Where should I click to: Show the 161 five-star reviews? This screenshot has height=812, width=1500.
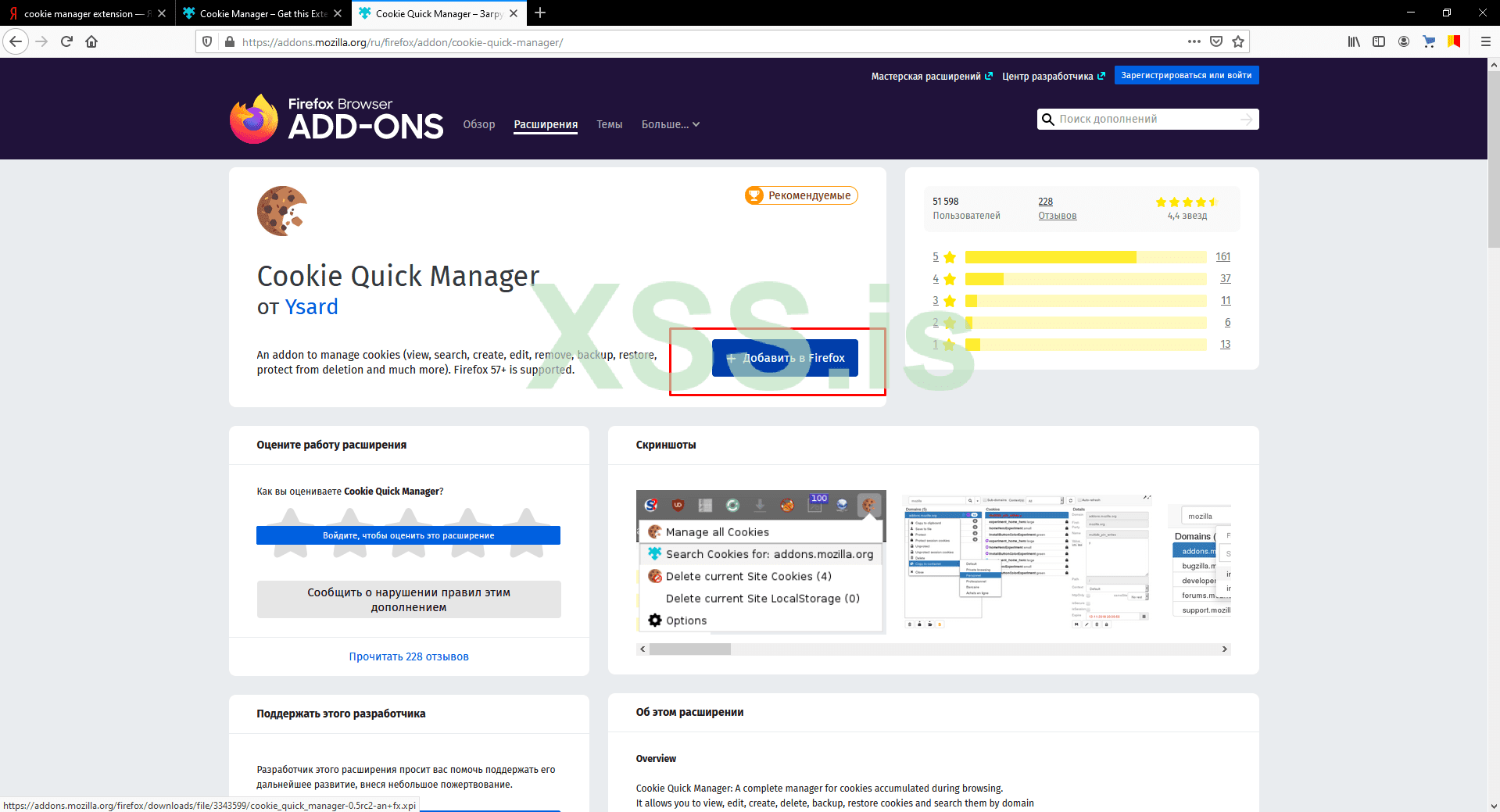click(1223, 257)
